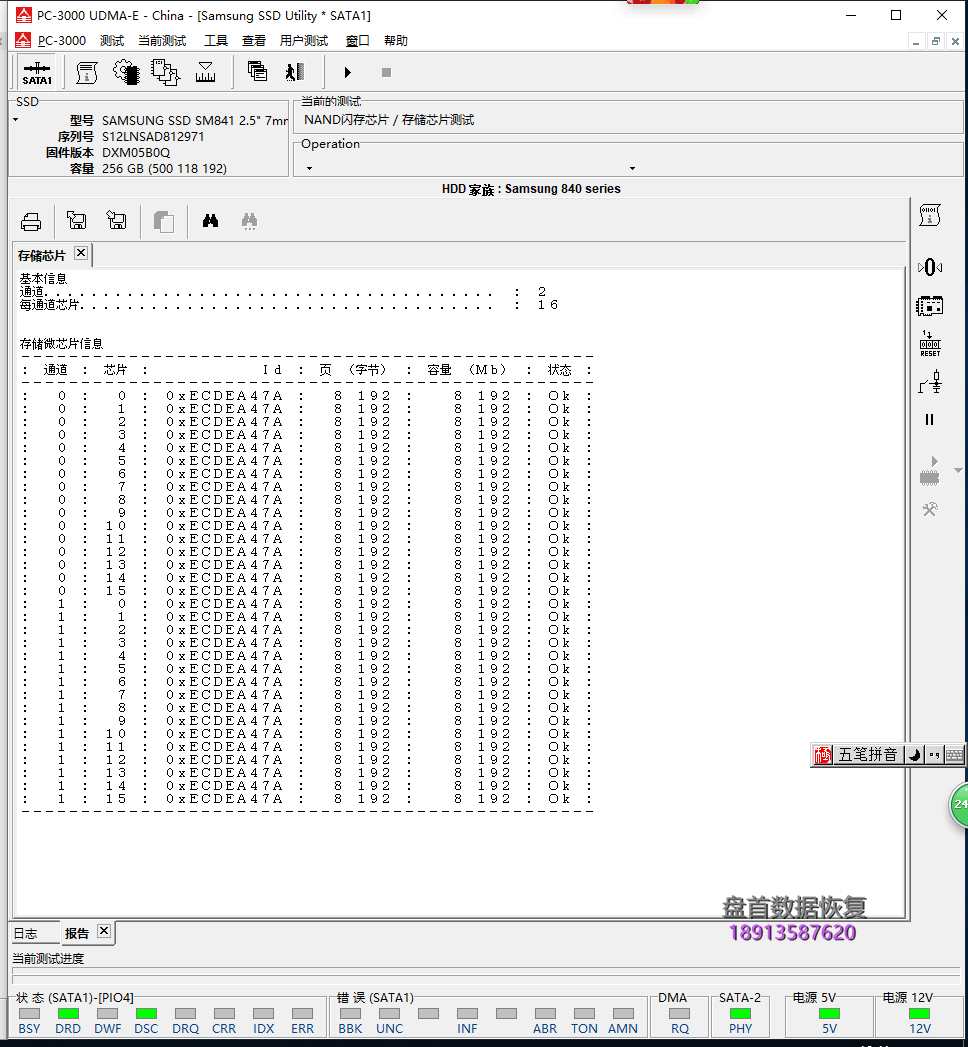
Task: Click the circuit board icon in sidebar
Action: tap(929, 306)
